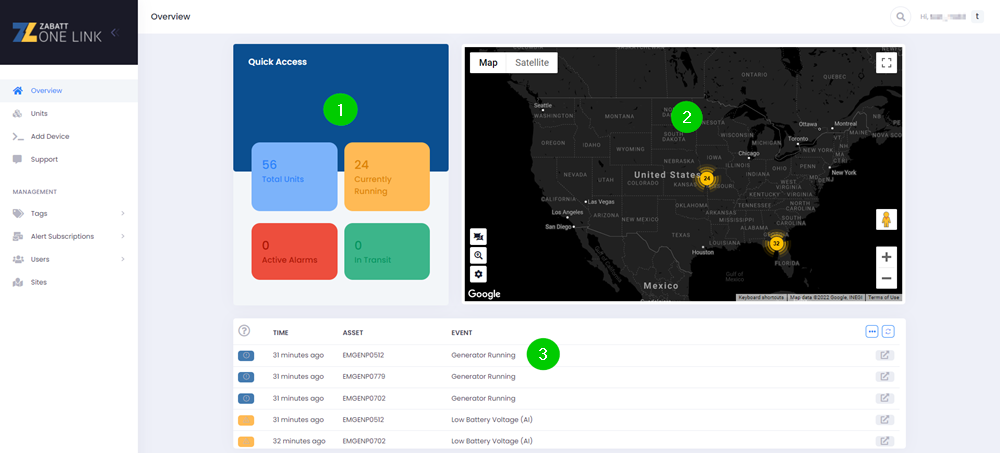The width and height of the screenshot is (1000, 453).
Task: Open the three-dots options for events table
Action: coord(871,331)
